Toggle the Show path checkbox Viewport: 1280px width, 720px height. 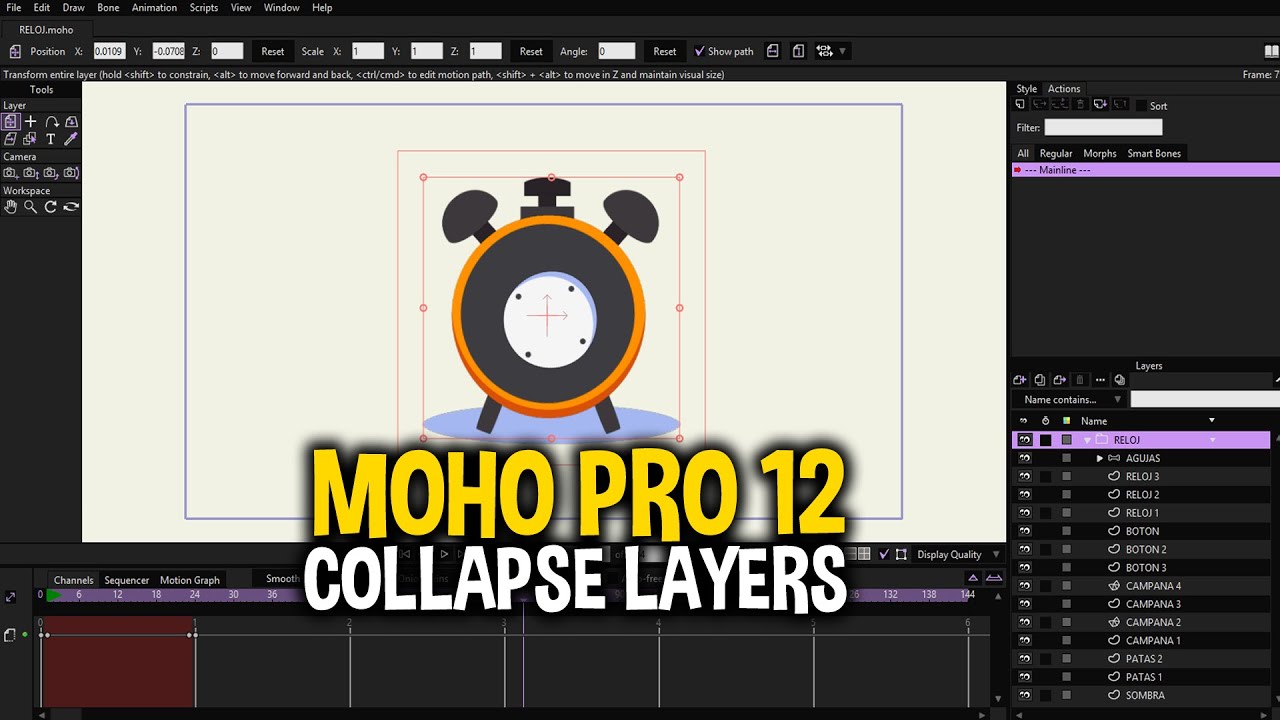point(700,51)
